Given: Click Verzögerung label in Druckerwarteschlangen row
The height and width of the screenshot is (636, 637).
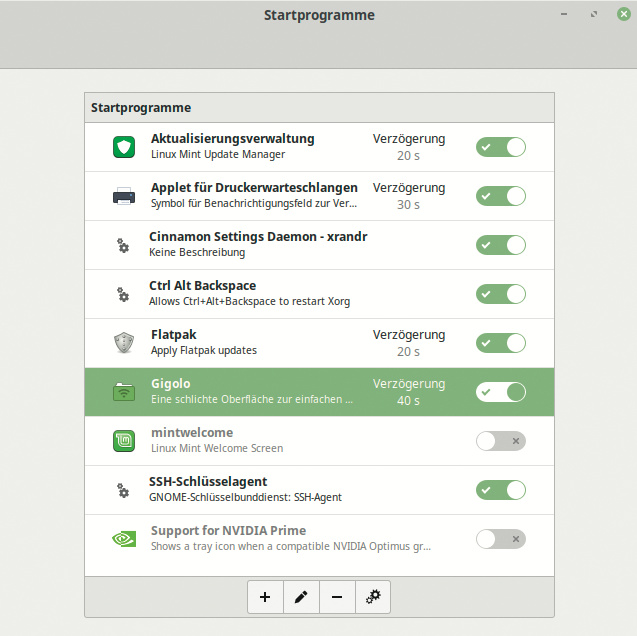Looking at the screenshot, I should [409, 188].
